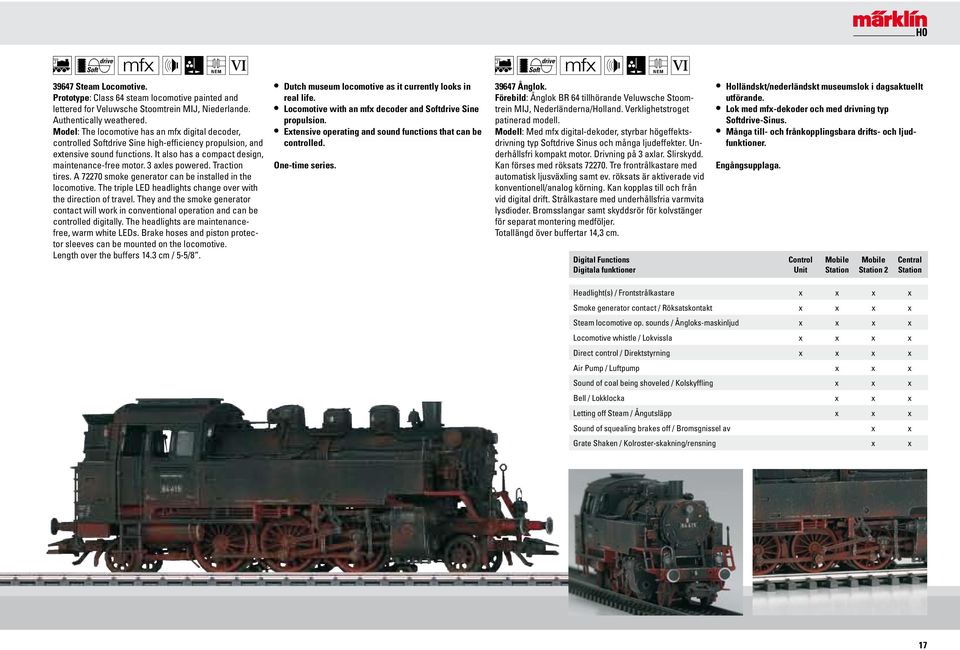Click page number 17
This screenshot has width=960, height=650.
[923, 644]
